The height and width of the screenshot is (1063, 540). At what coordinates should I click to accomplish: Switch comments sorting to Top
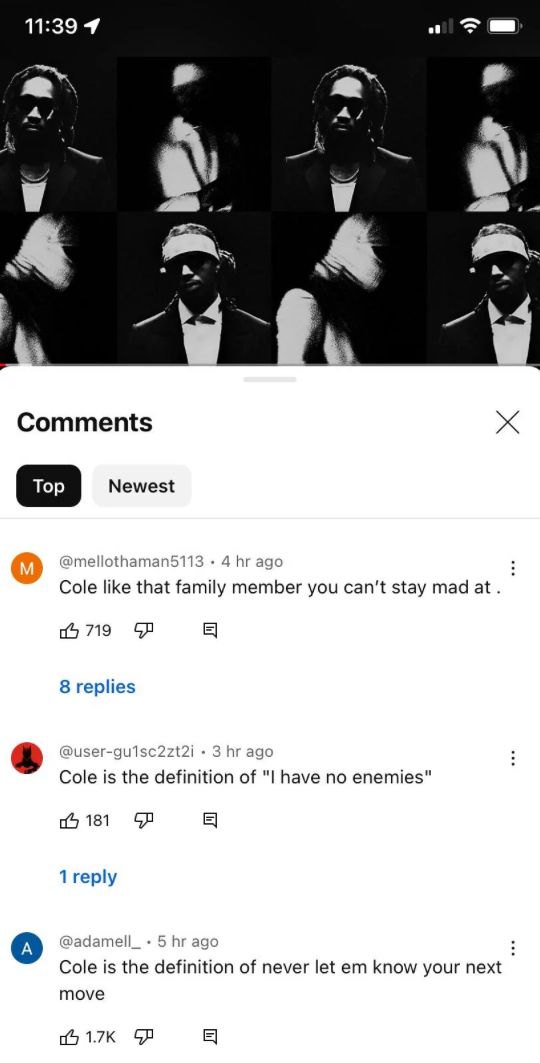point(49,485)
